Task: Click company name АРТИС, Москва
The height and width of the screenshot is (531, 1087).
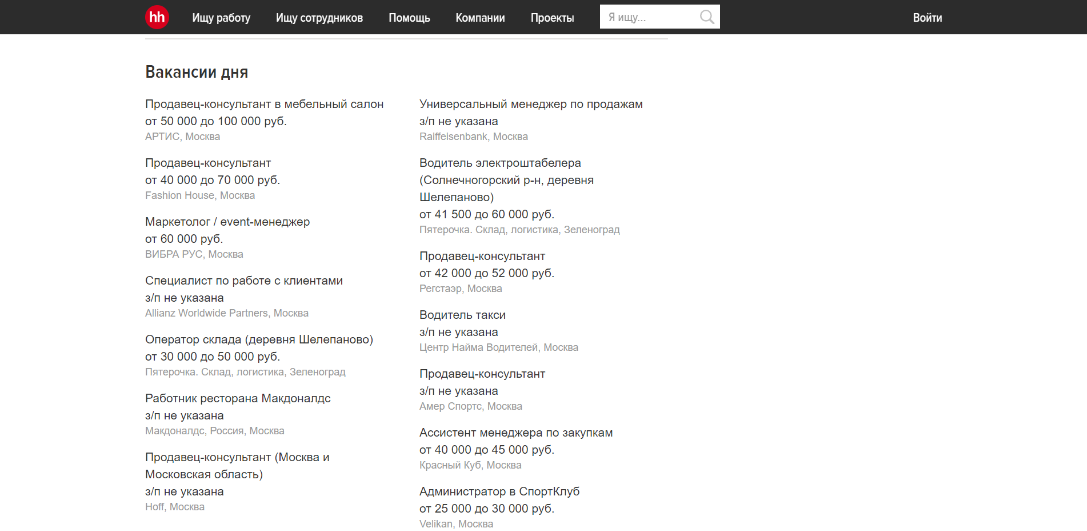Action: pos(182,137)
